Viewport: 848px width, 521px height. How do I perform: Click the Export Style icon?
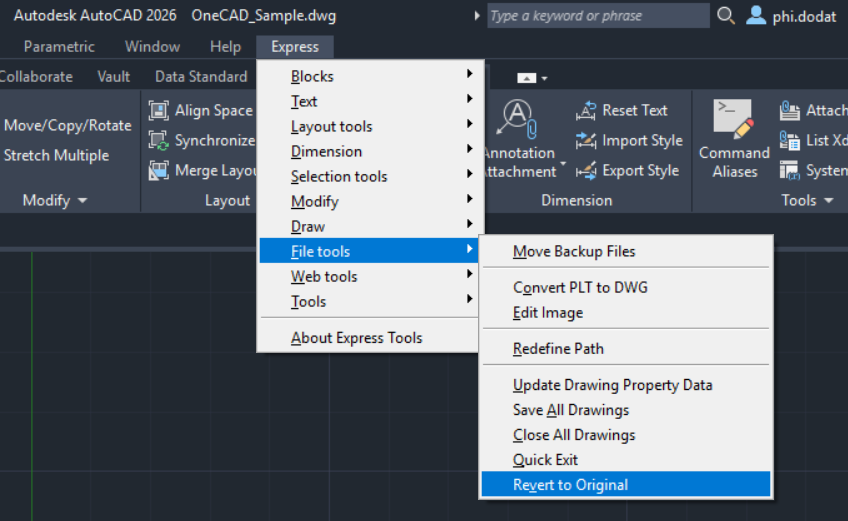click(x=586, y=170)
